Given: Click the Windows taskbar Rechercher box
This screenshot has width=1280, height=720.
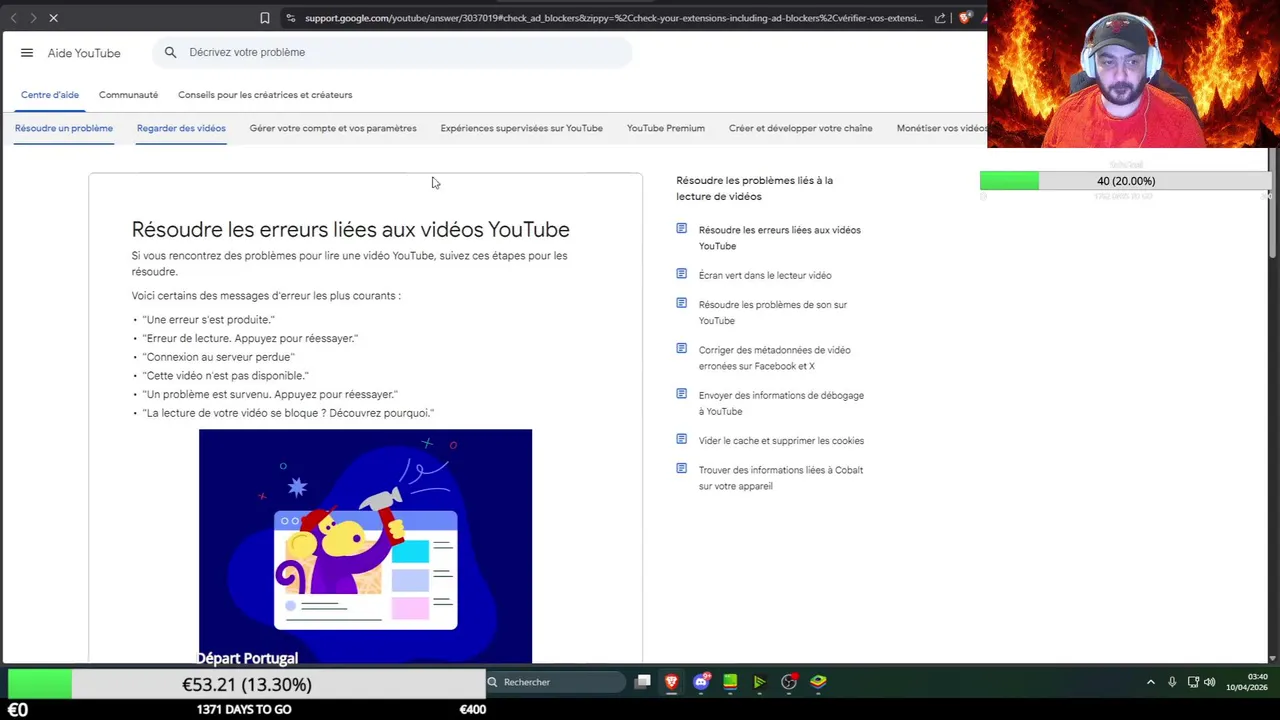Looking at the screenshot, I should (555, 682).
